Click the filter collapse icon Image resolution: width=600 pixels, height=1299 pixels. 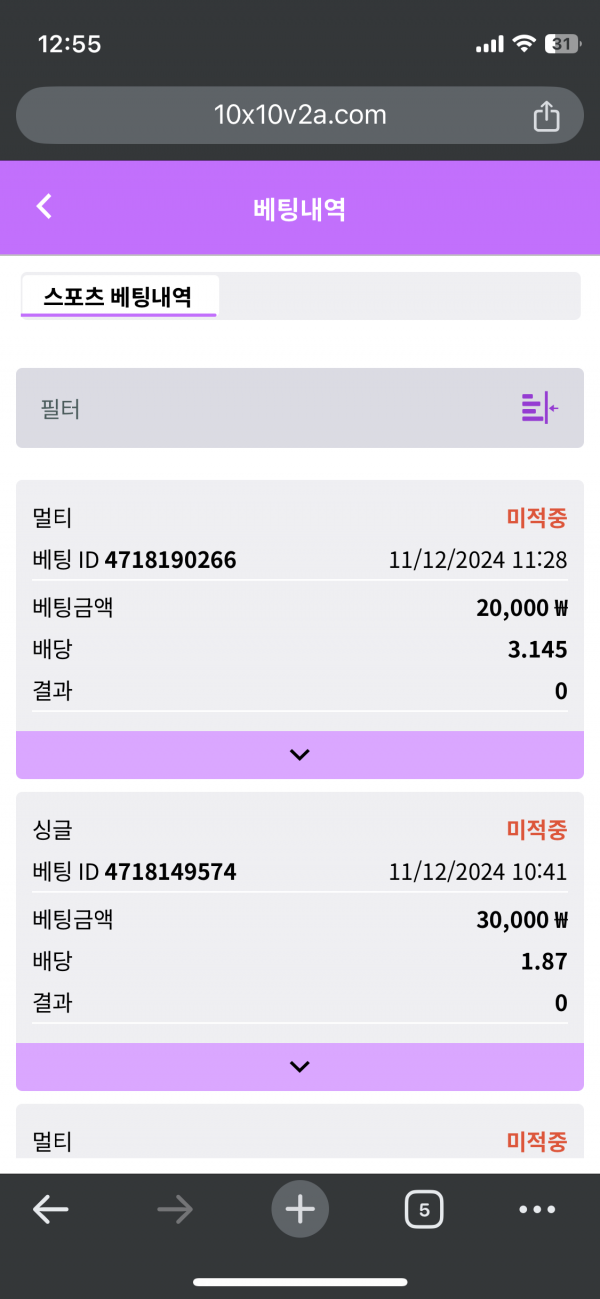coord(539,408)
